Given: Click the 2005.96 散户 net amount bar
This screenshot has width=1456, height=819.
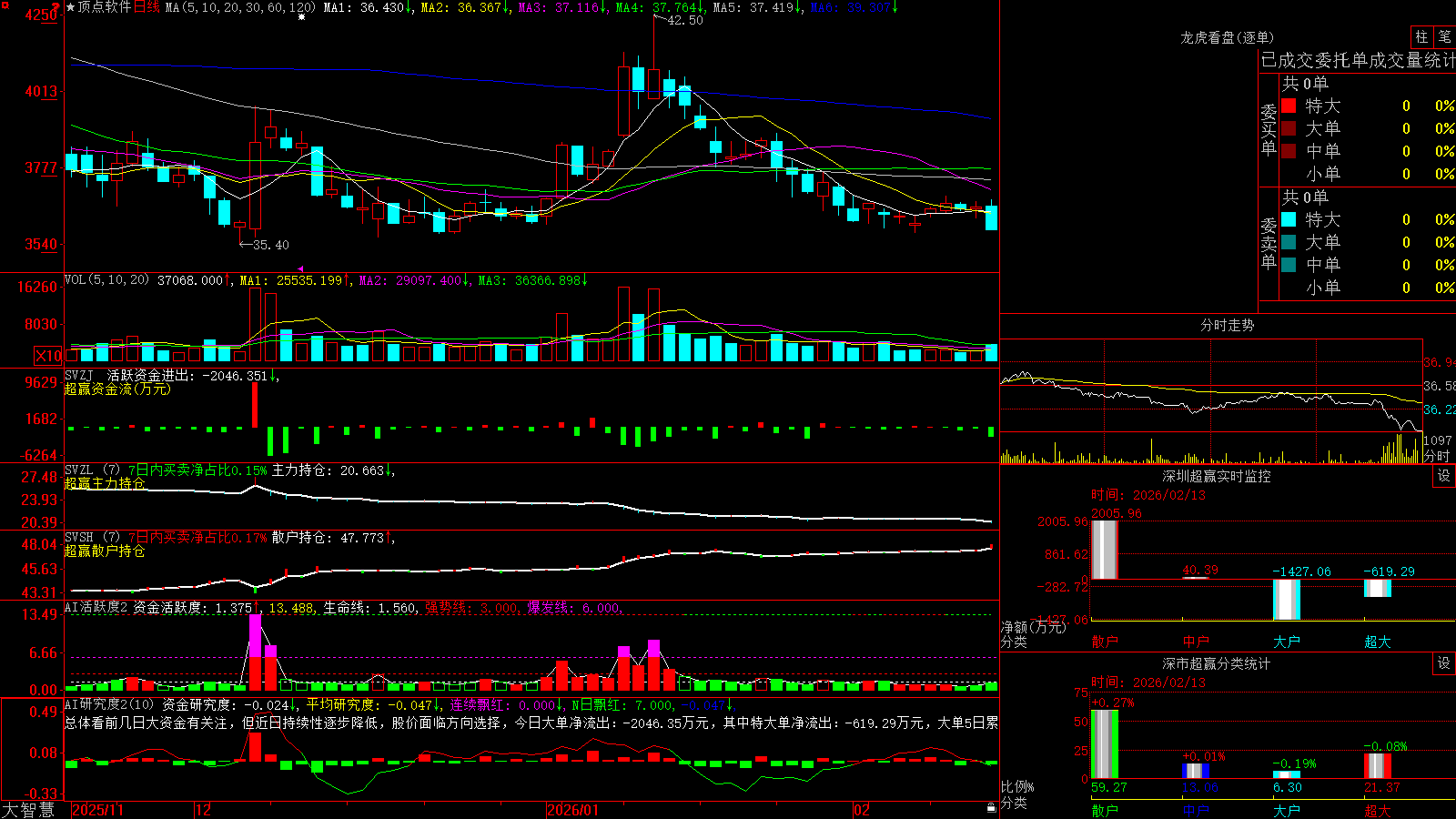Looking at the screenshot, I should 1104,550.
